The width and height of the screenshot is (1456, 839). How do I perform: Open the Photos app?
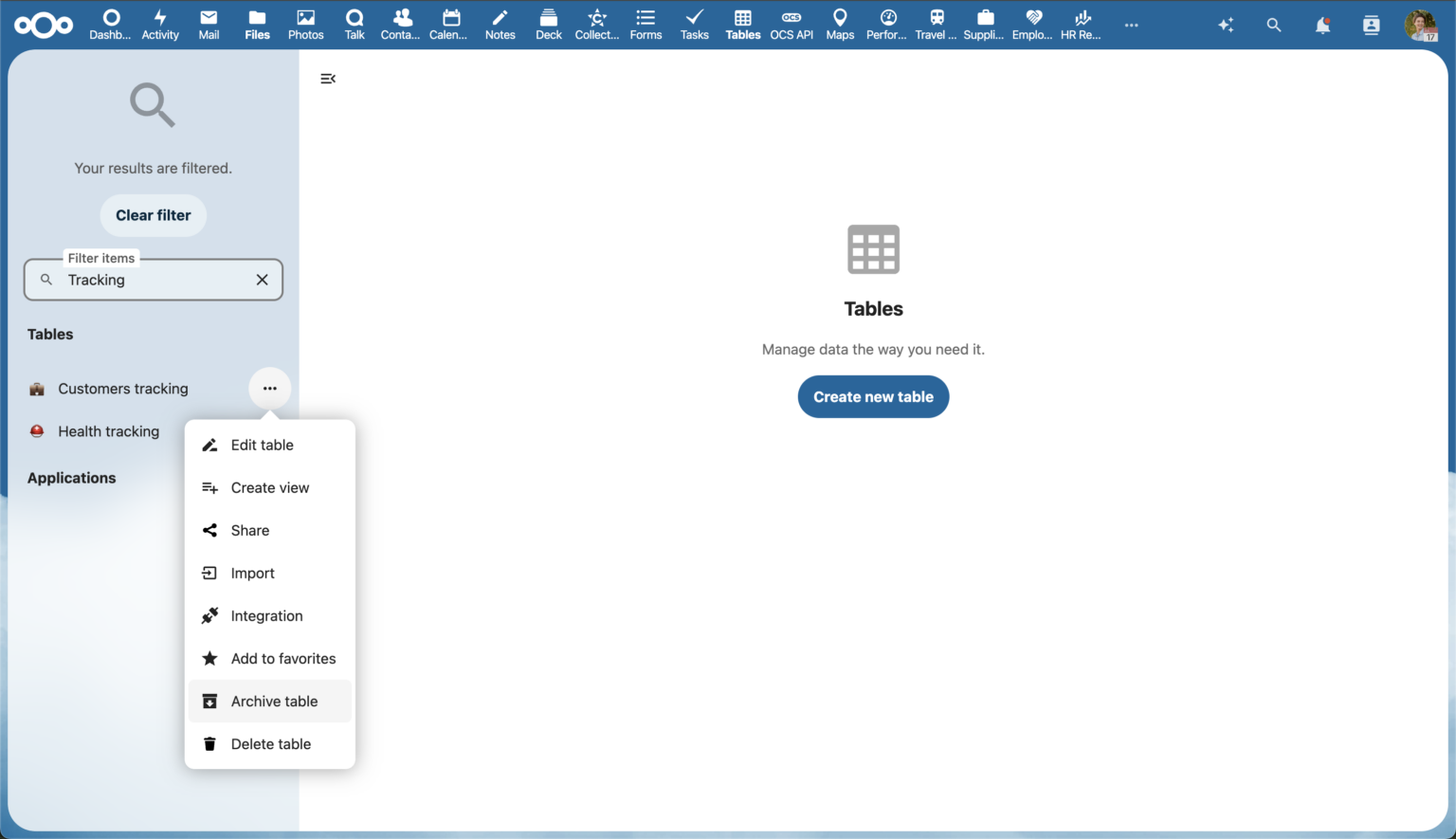[305, 25]
